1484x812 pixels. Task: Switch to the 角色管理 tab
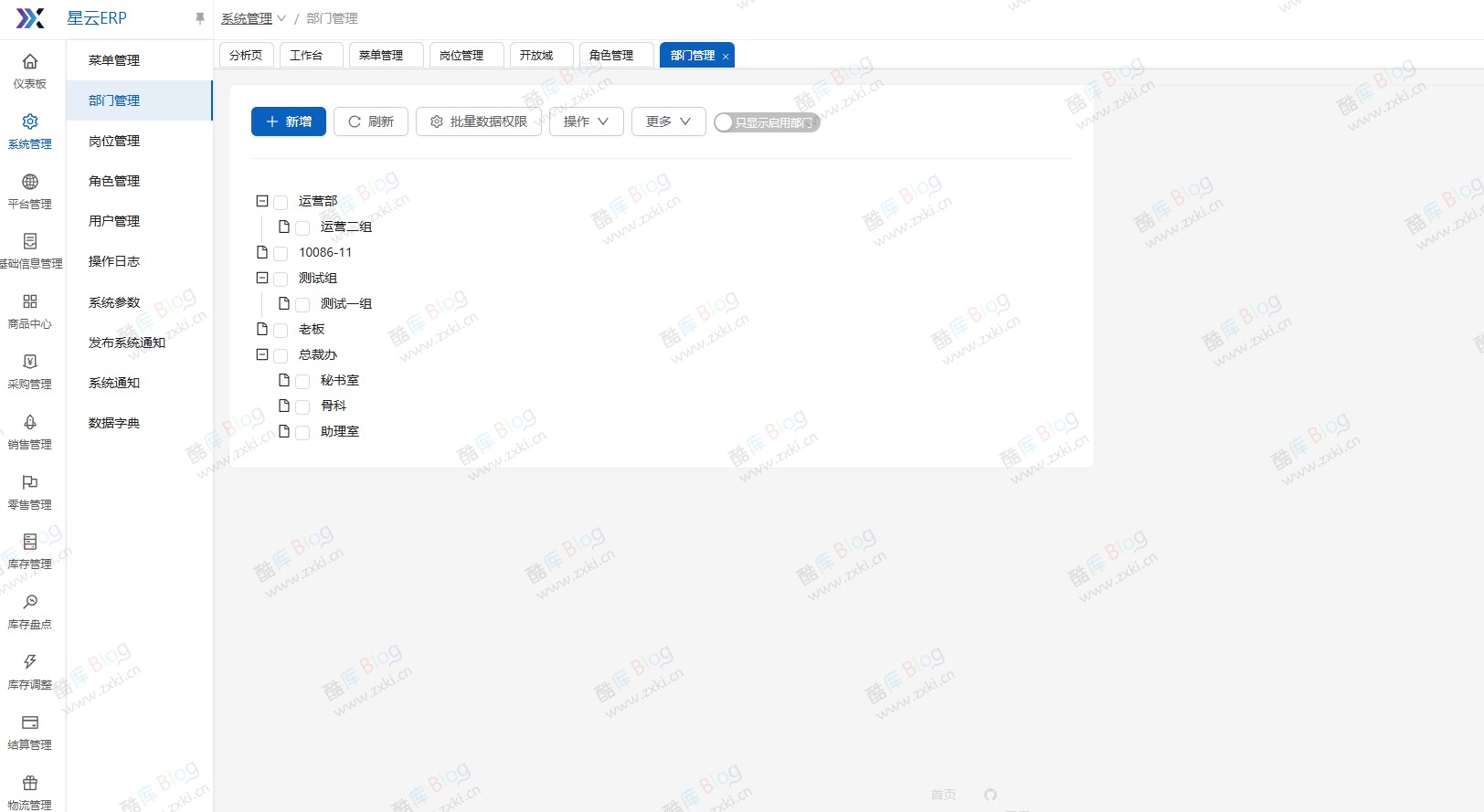click(x=617, y=55)
